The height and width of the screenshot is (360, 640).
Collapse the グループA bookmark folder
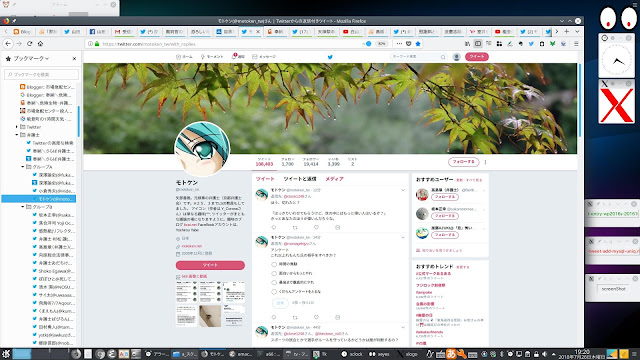pyautogui.click(x=23, y=167)
